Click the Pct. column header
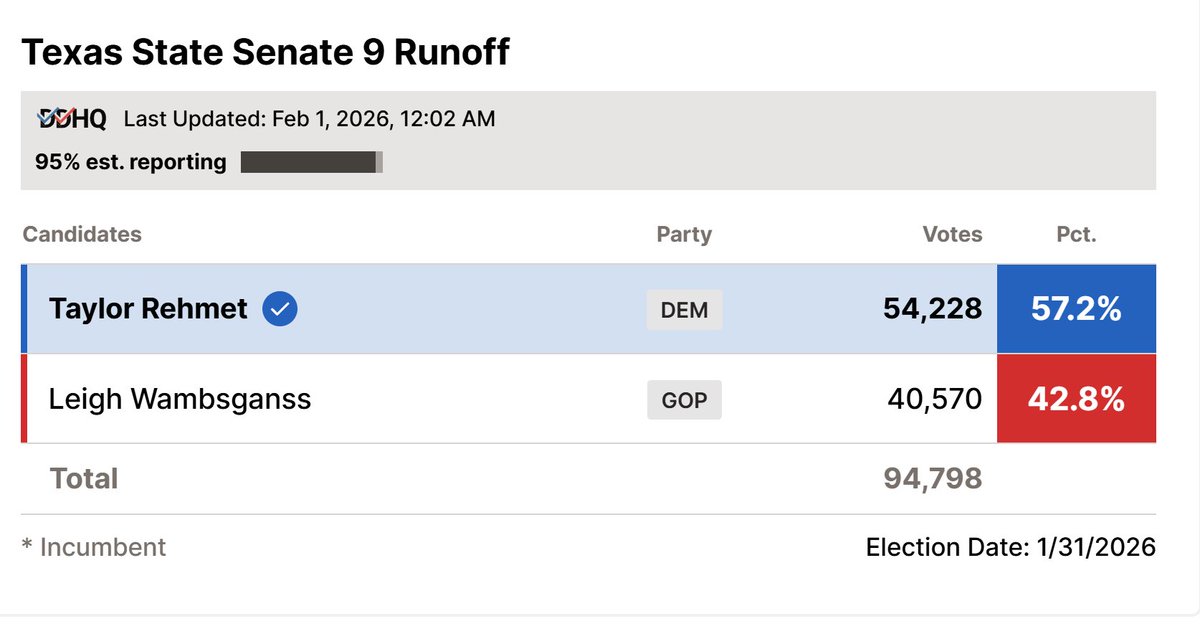Viewport: 1200px width, 634px height. pyautogui.click(x=1076, y=234)
